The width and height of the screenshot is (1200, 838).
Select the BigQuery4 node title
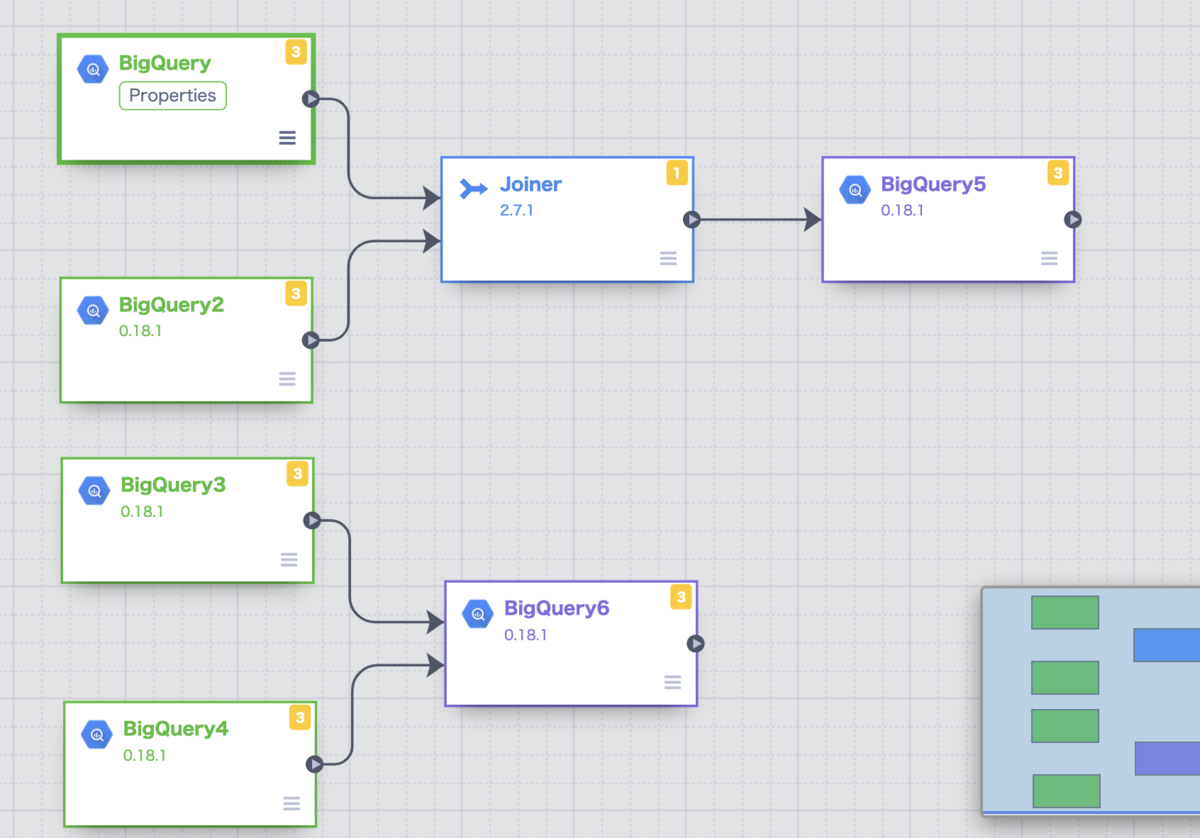[176, 729]
